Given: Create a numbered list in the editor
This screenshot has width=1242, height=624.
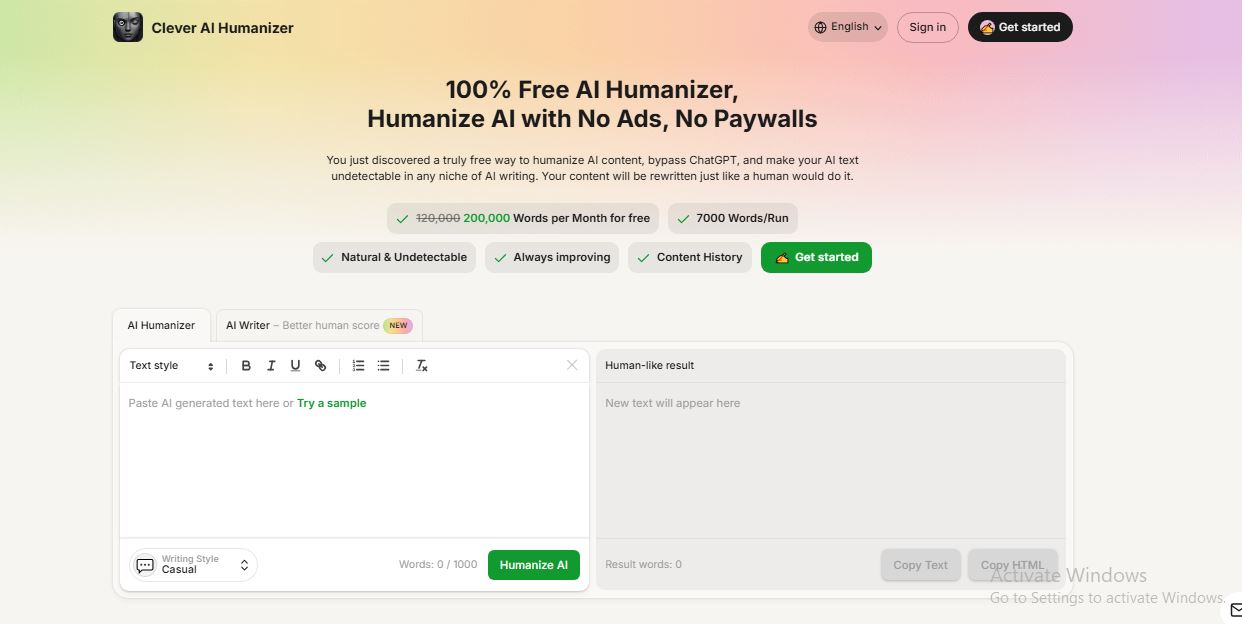Looking at the screenshot, I should 358,366.
